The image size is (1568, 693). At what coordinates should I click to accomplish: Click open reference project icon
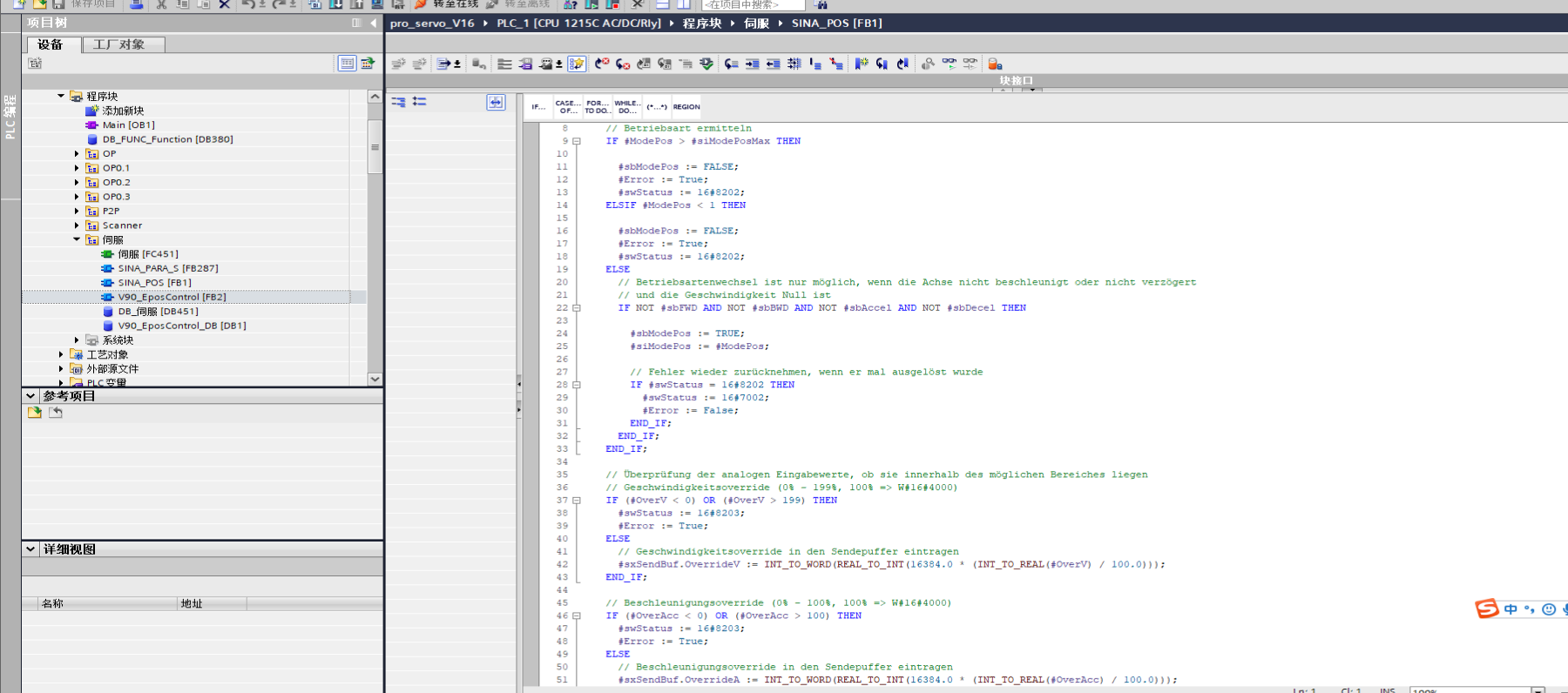click(x=35, y=413)
